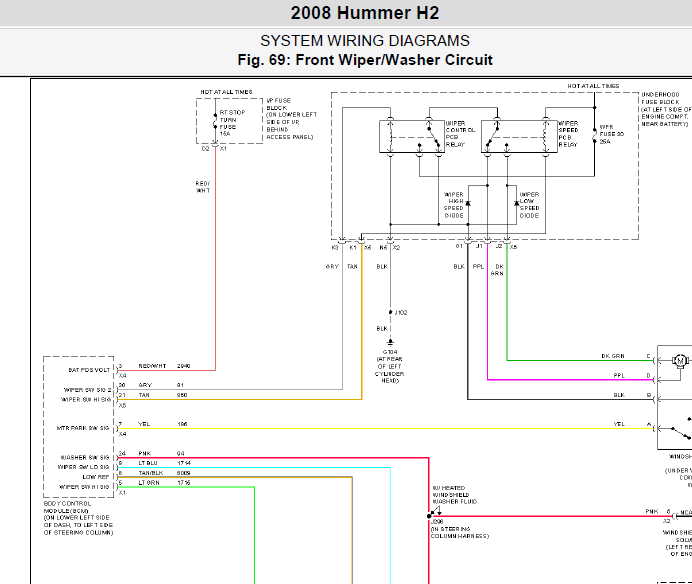Select the "LOW REF" pin label

[96, 477]
